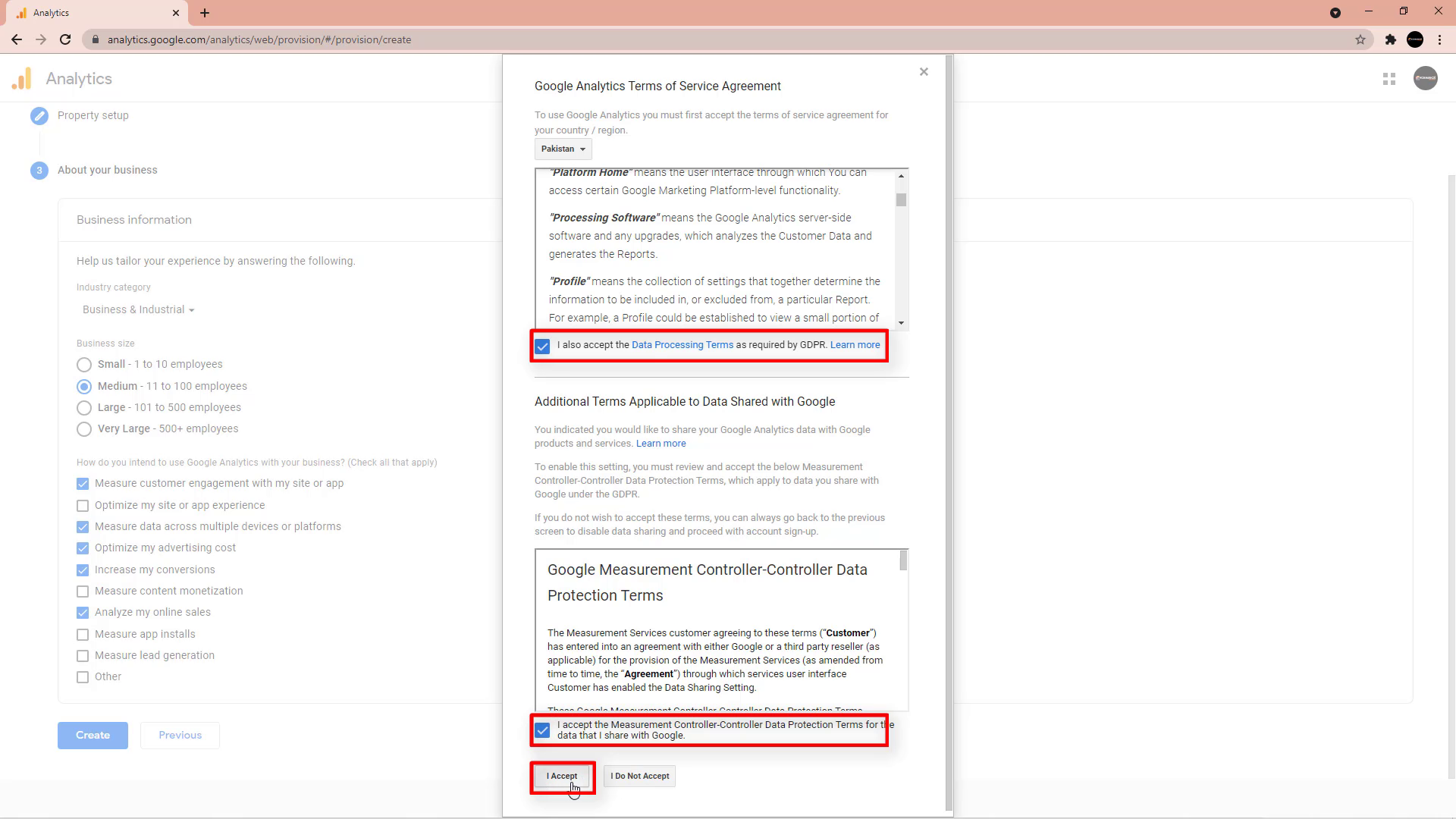The height and width of the screenshot is (819, 1456).
Task: Click the Property setup pencil step icon
Action: point(39,115)
